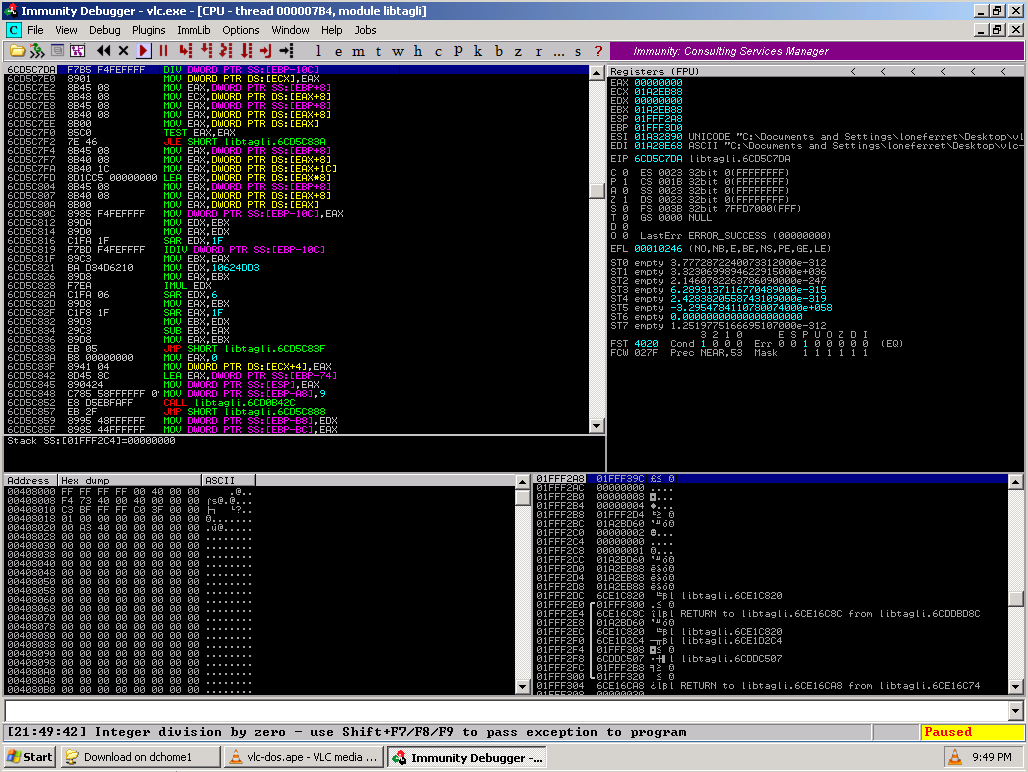Open the Jobs menu

click(x=365, y=30)
